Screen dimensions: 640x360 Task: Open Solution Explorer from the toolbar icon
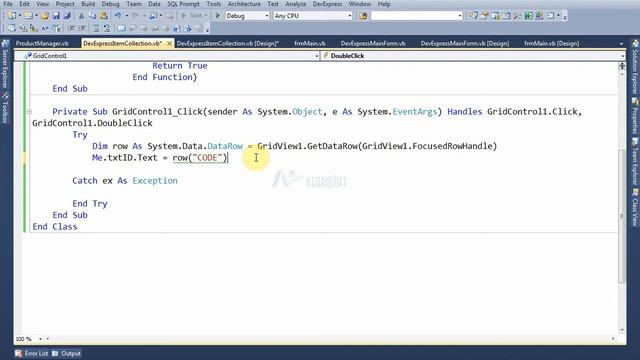473,16
